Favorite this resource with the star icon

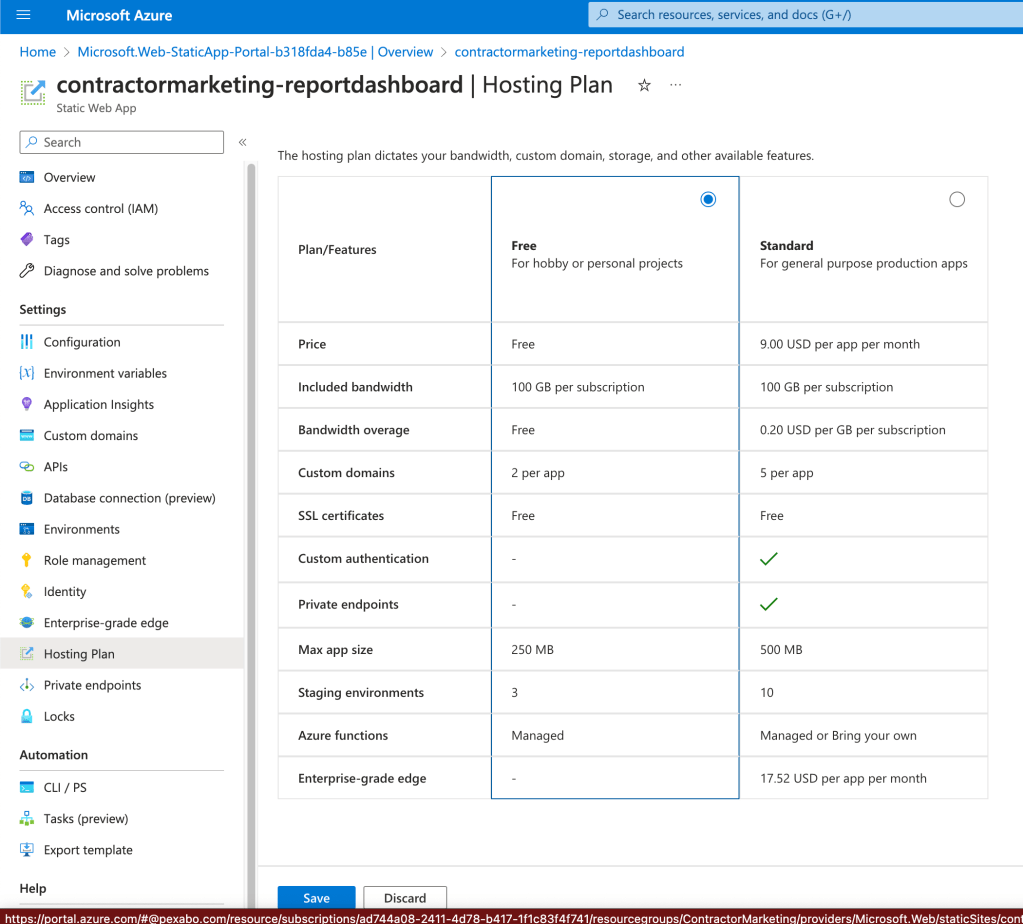(x=645, y=85)
